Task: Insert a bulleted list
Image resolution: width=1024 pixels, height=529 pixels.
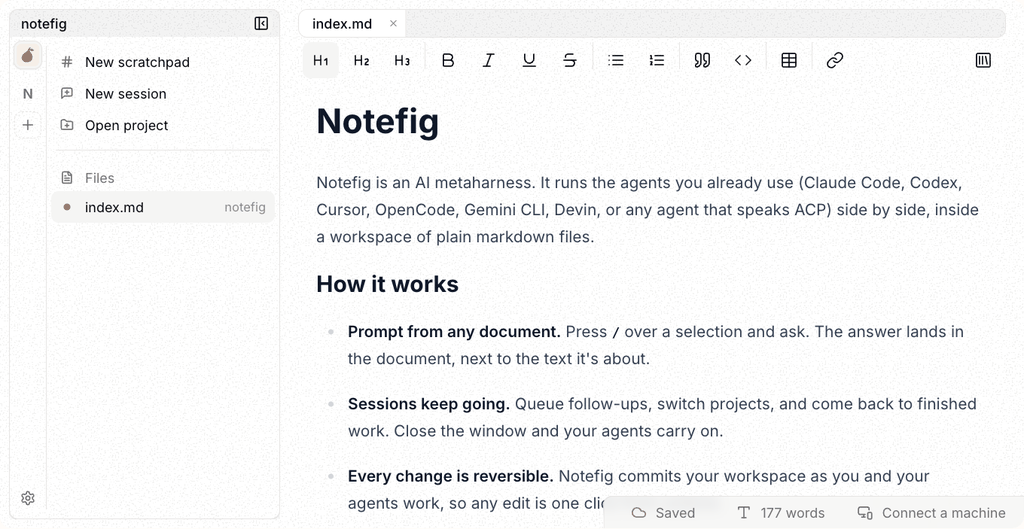Action: [x=616, y=60]
